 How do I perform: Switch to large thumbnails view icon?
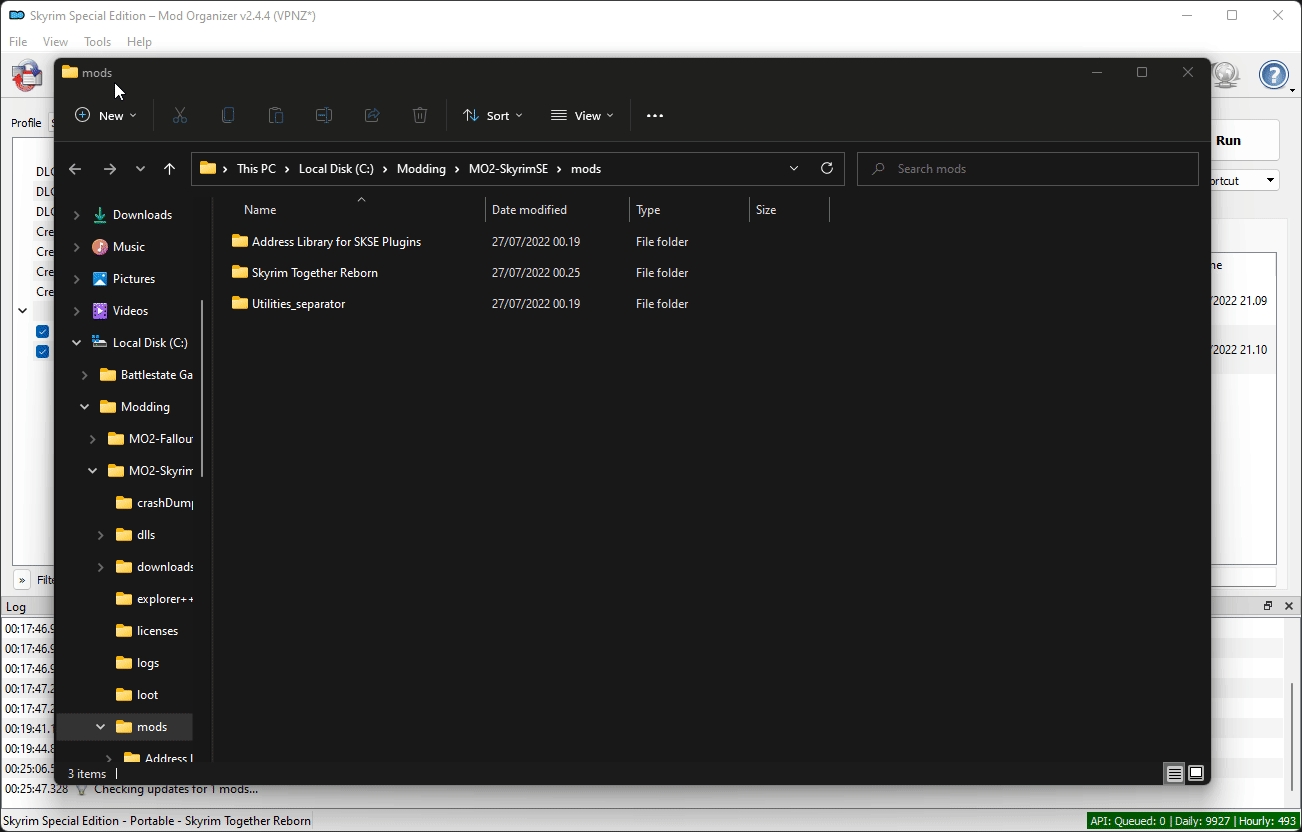[x=1196, y=773]
